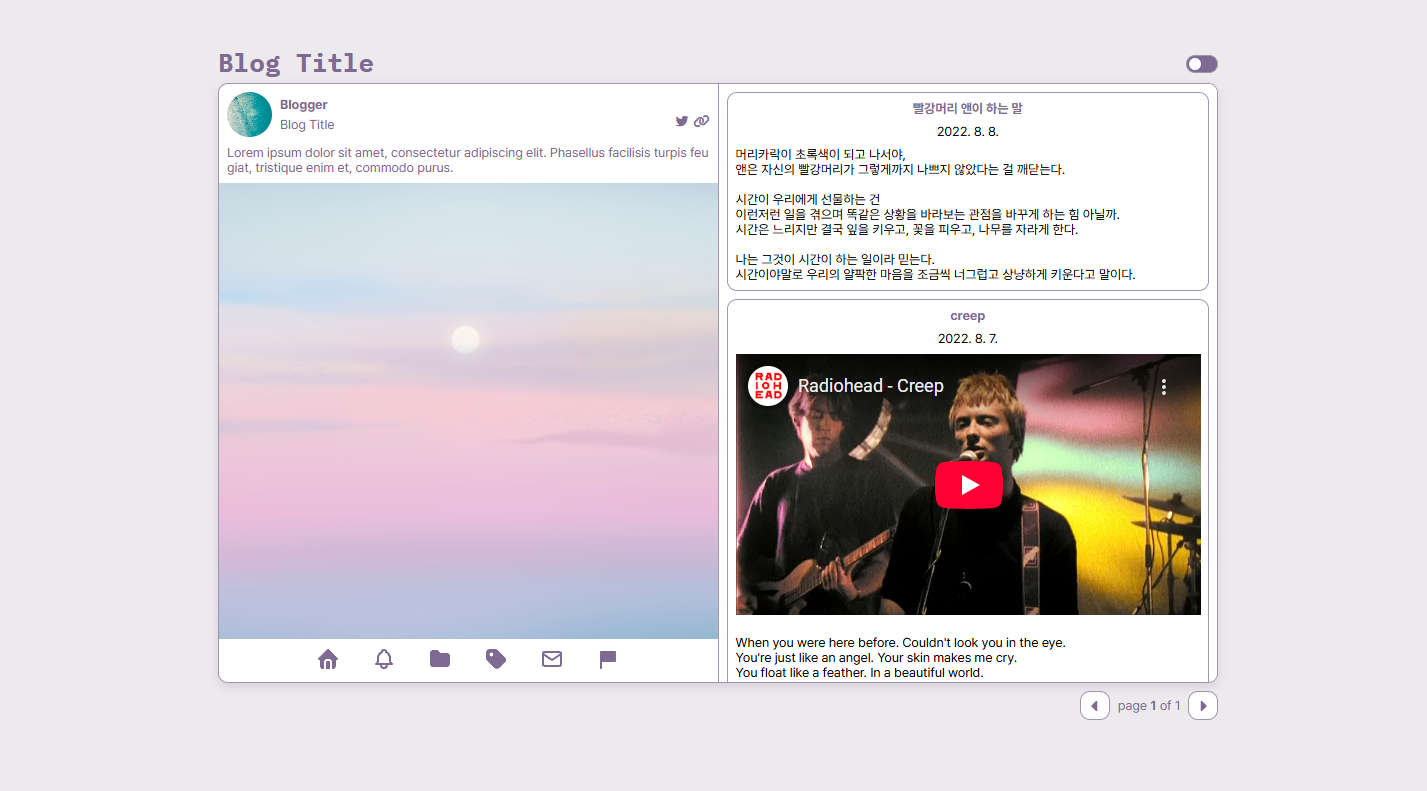The height and width of the screenshot is (791, 1427).
Task: Open the "creep" post title
Action: tap(968, 316)
